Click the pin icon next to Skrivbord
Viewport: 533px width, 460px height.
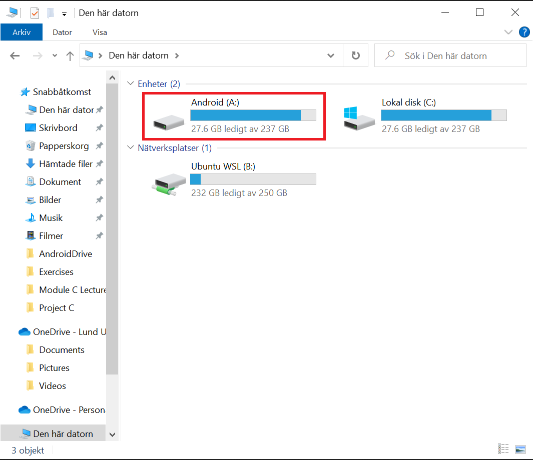point(99,128)
